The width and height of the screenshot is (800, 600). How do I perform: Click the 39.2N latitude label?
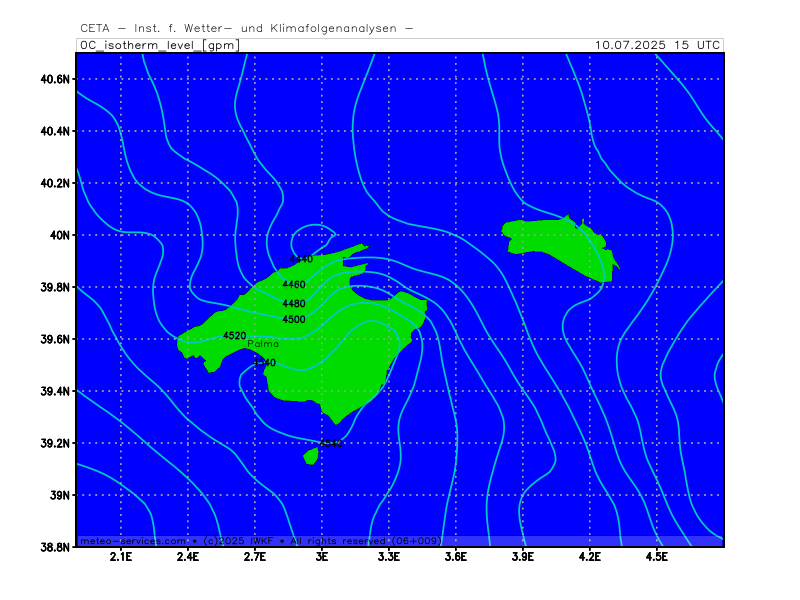(x=55, y=443)
